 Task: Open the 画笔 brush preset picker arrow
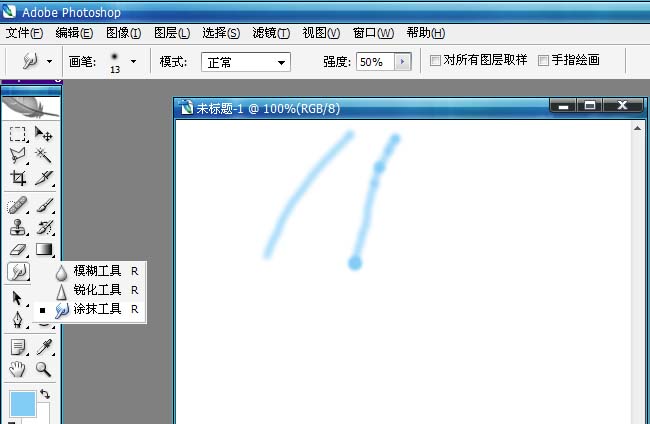133,61
